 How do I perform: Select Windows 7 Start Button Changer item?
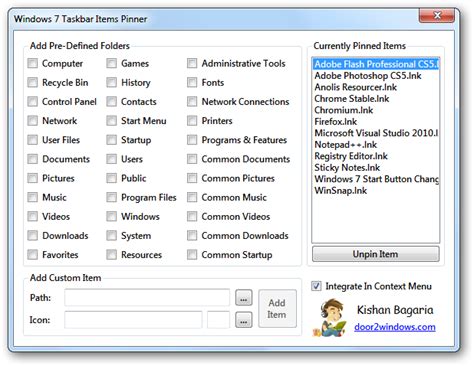[x=376, y=179]
